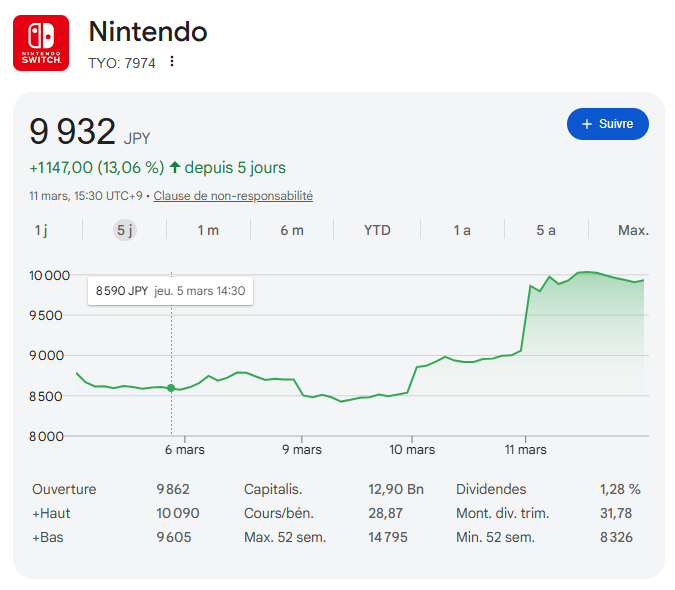Click the Ouverture label
This screenshot has width=675, height=590.
[64, 489]
